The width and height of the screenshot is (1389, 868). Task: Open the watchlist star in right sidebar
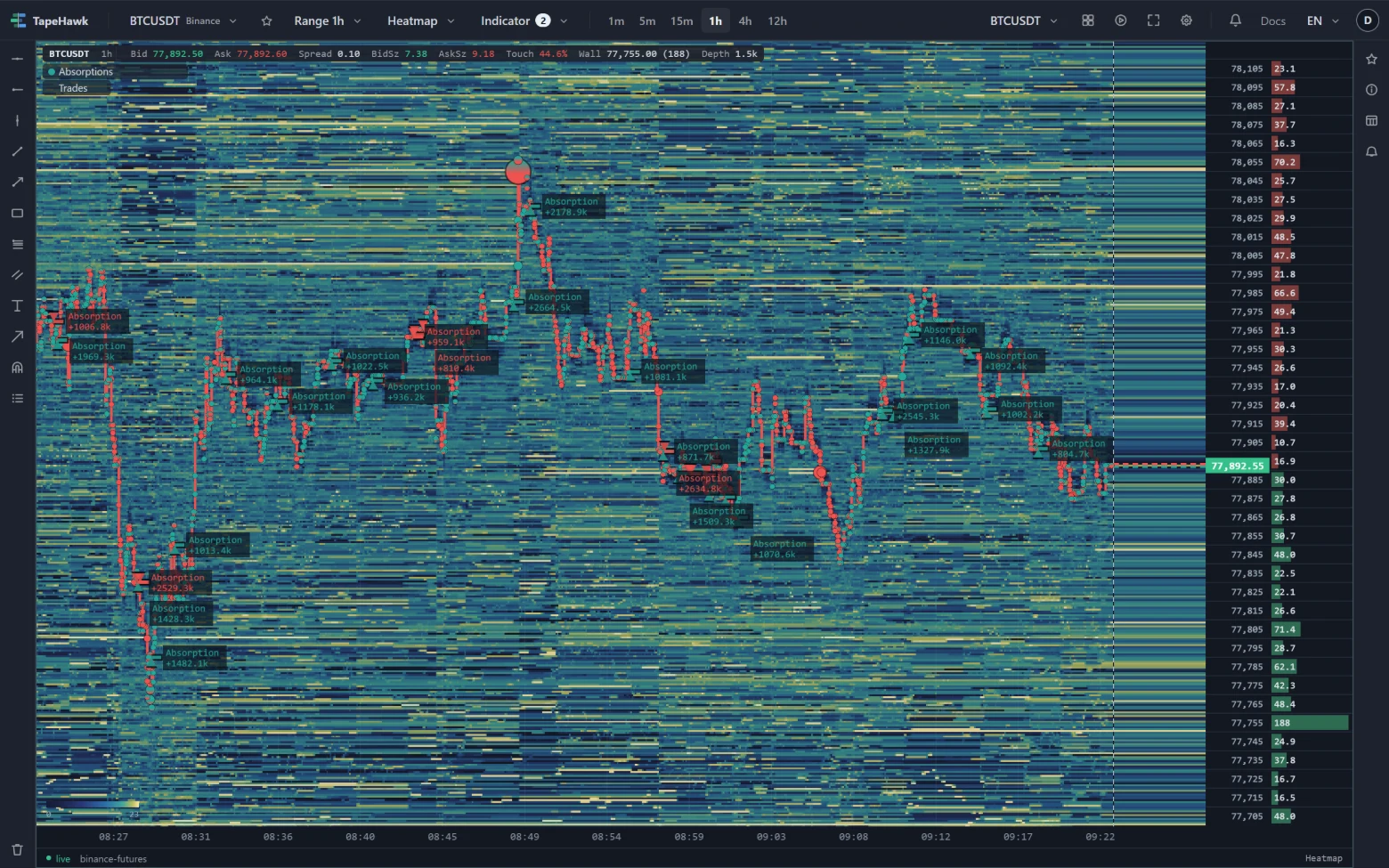(x=1371, y=59)
